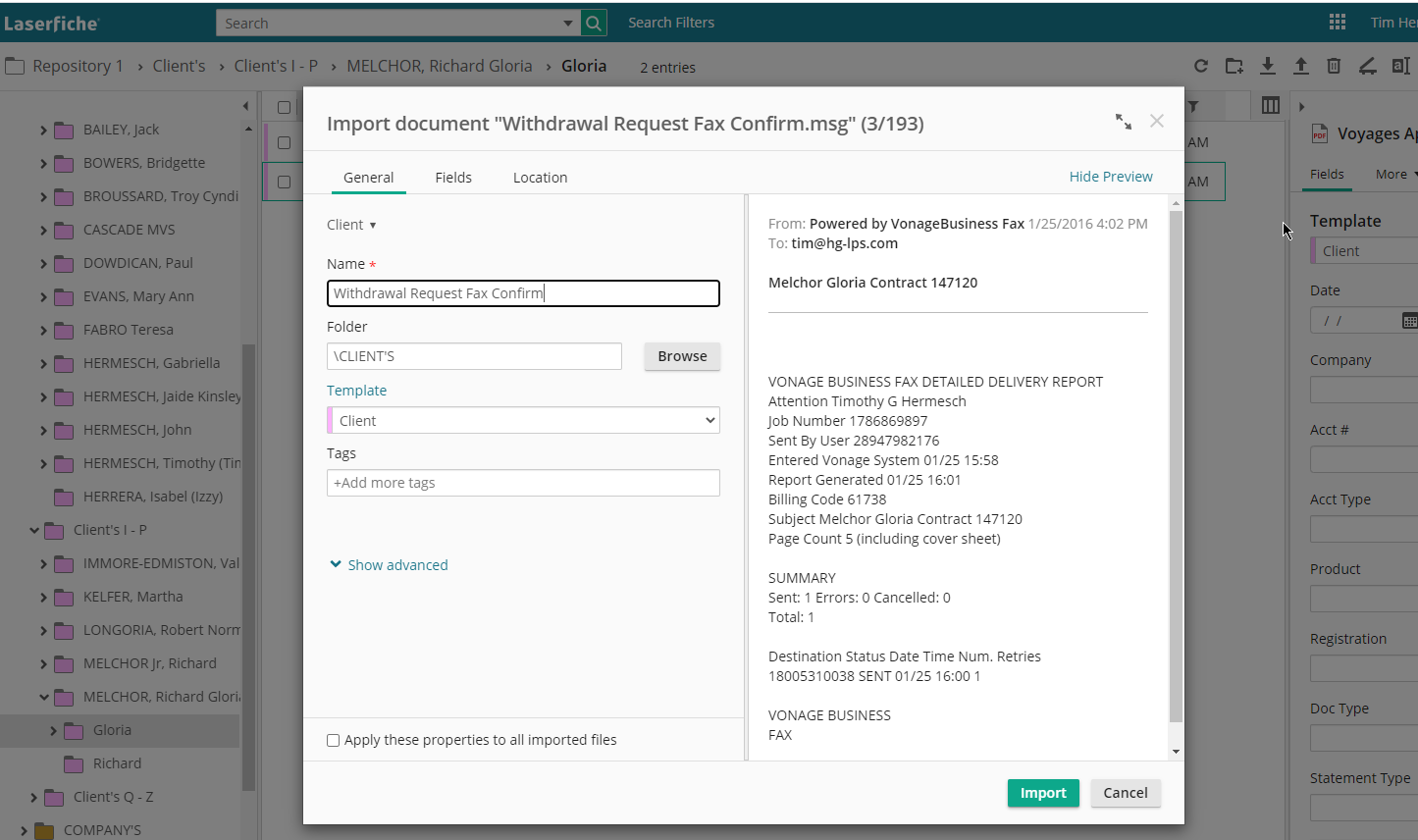Click the upload arrow icon
This screenshot has width=1418, height=840.
1301,66
